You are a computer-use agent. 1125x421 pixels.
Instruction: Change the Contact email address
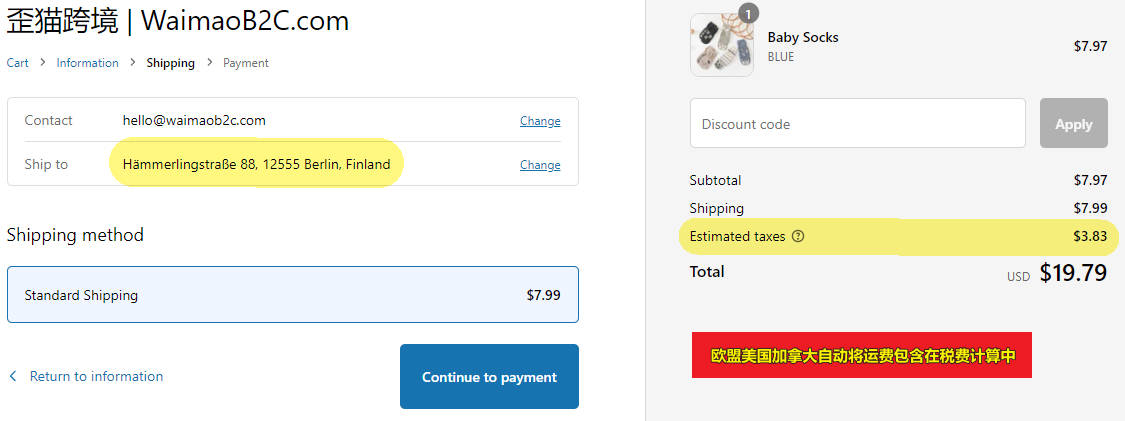pyautogui.click(x=540, y=120)
